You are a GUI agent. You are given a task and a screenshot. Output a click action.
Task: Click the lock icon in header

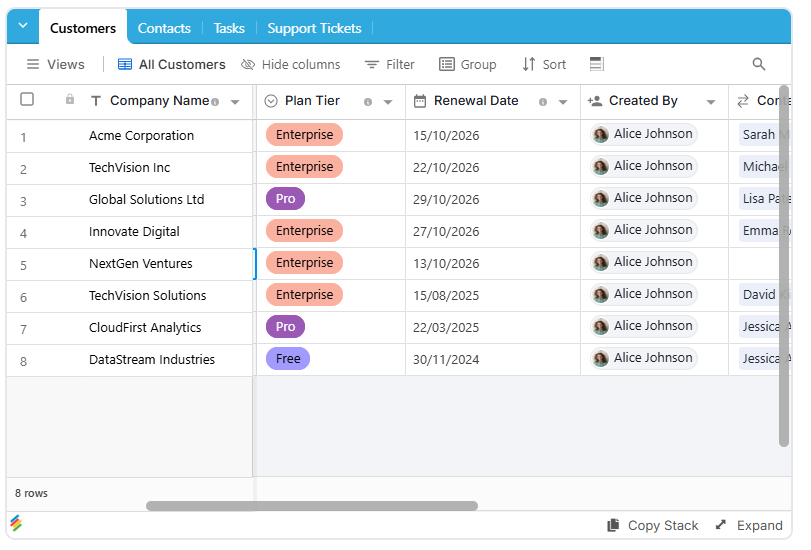[x=70, y=99]
